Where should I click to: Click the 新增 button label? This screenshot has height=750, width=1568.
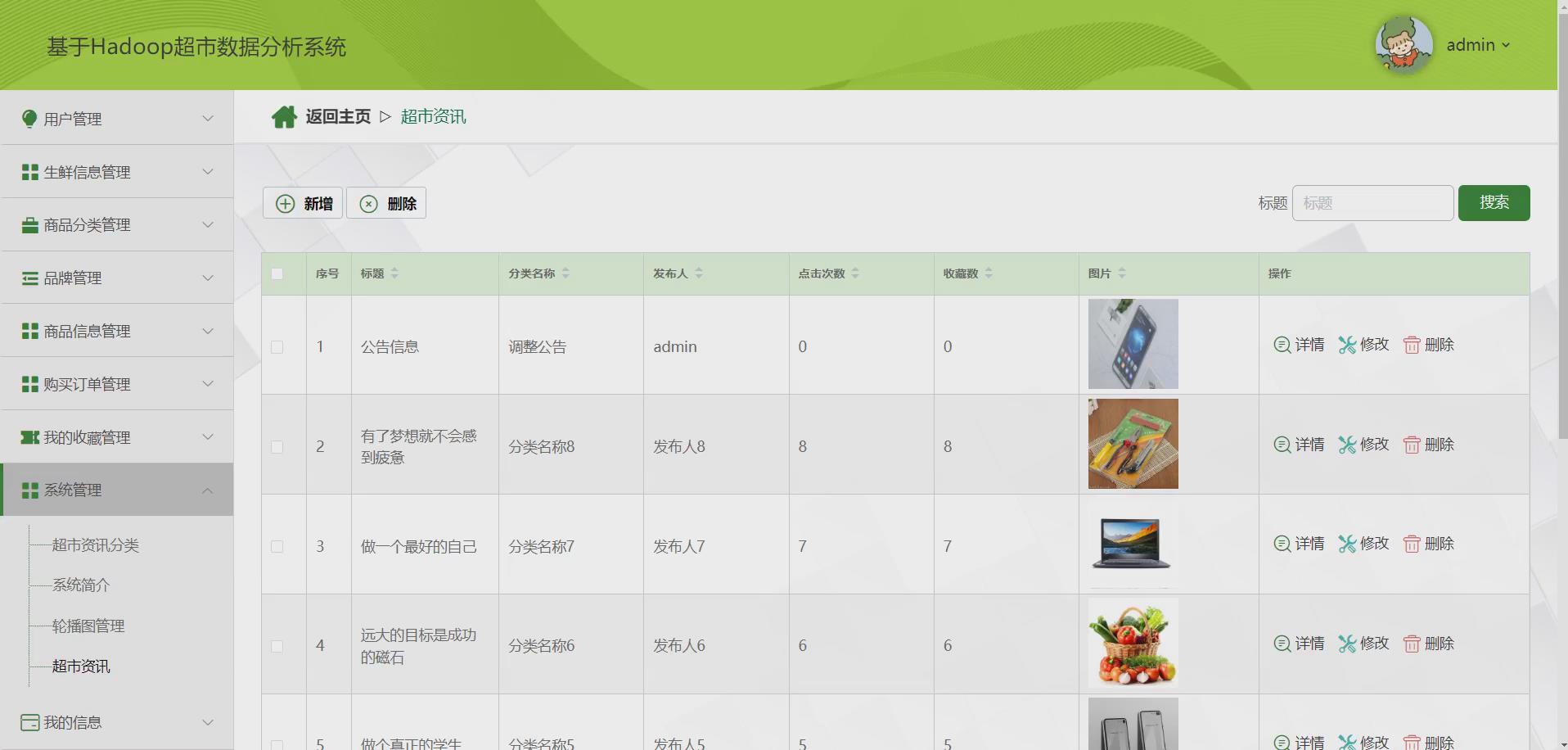click(318, 204)
